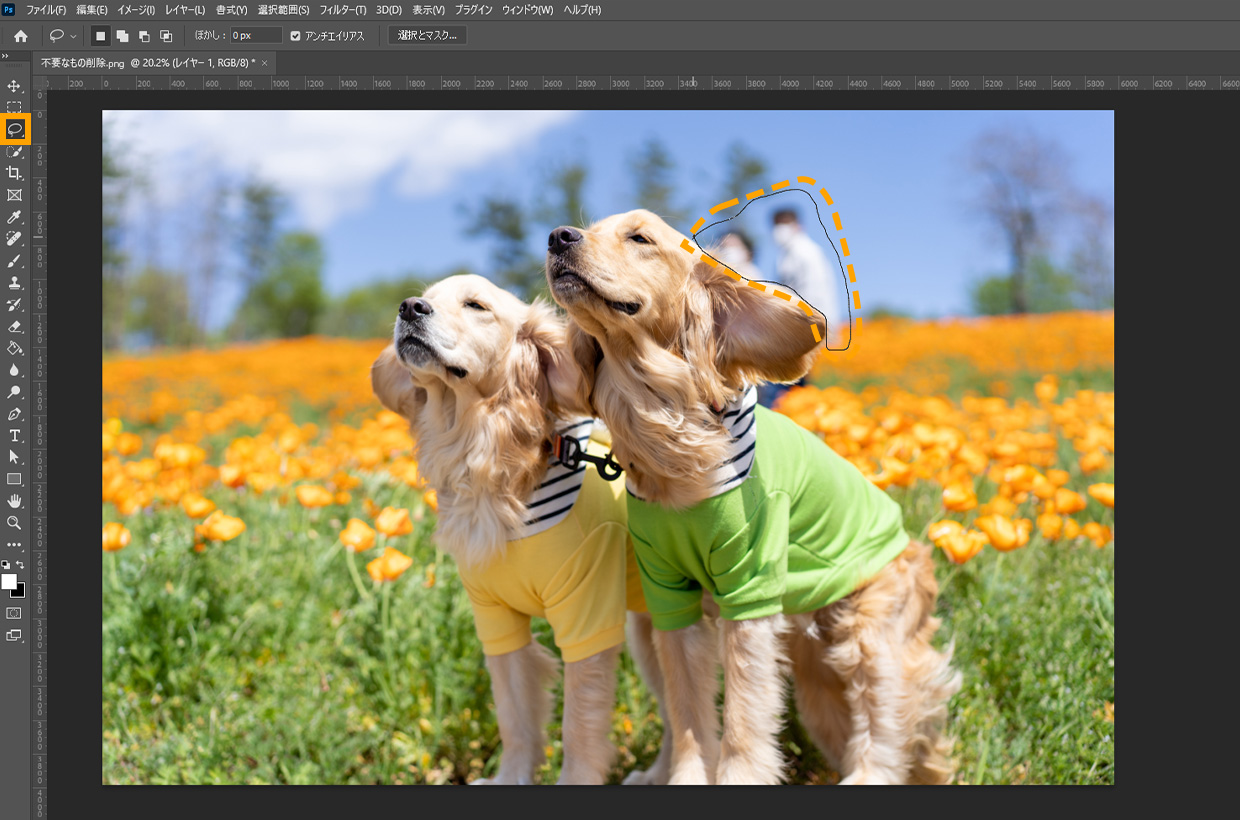Open the 編集(E) menu
The image size is (1240, 820).
tap(92, 9)
